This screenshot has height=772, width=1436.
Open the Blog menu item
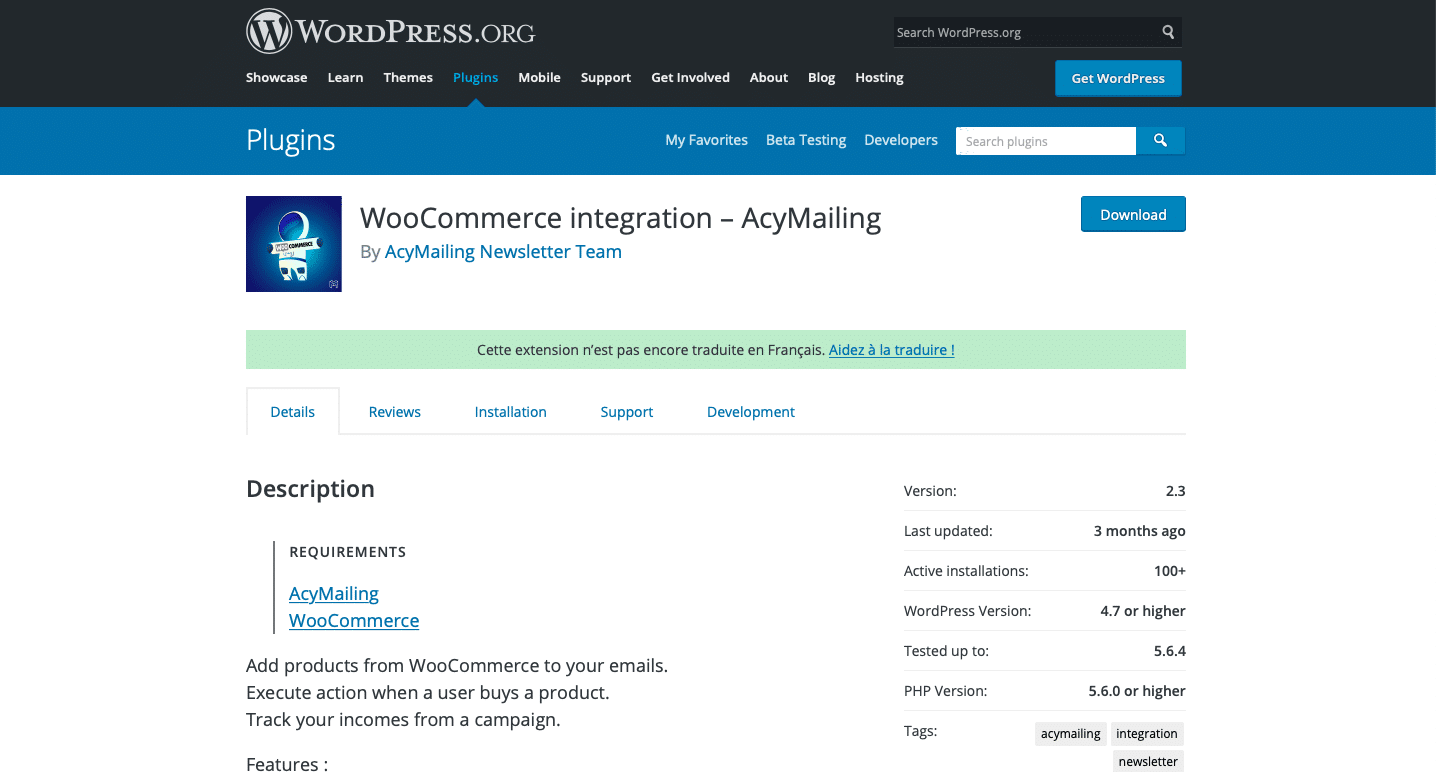821,77
